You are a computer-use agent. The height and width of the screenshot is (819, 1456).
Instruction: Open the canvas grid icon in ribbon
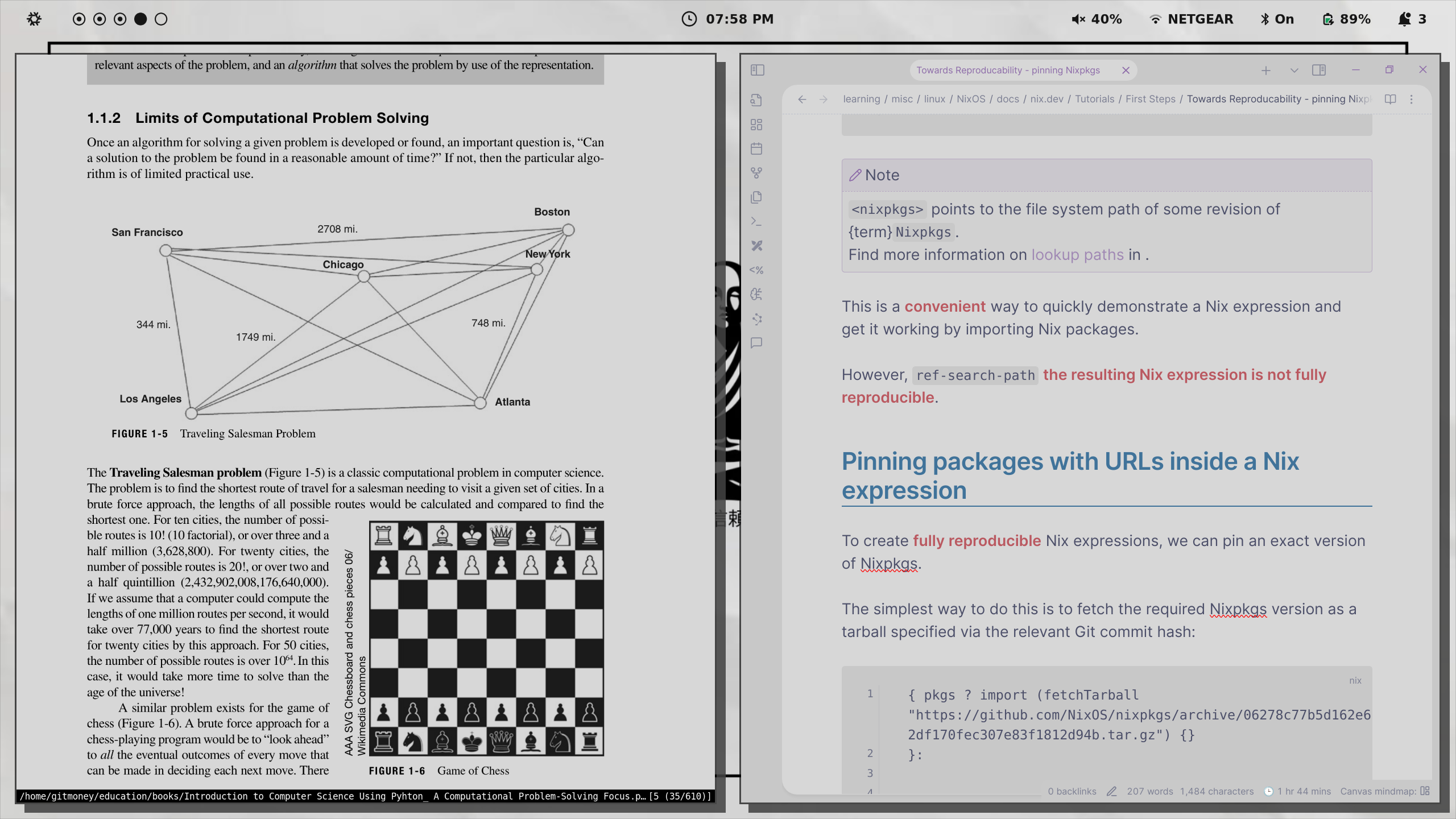tap(756, 125)
